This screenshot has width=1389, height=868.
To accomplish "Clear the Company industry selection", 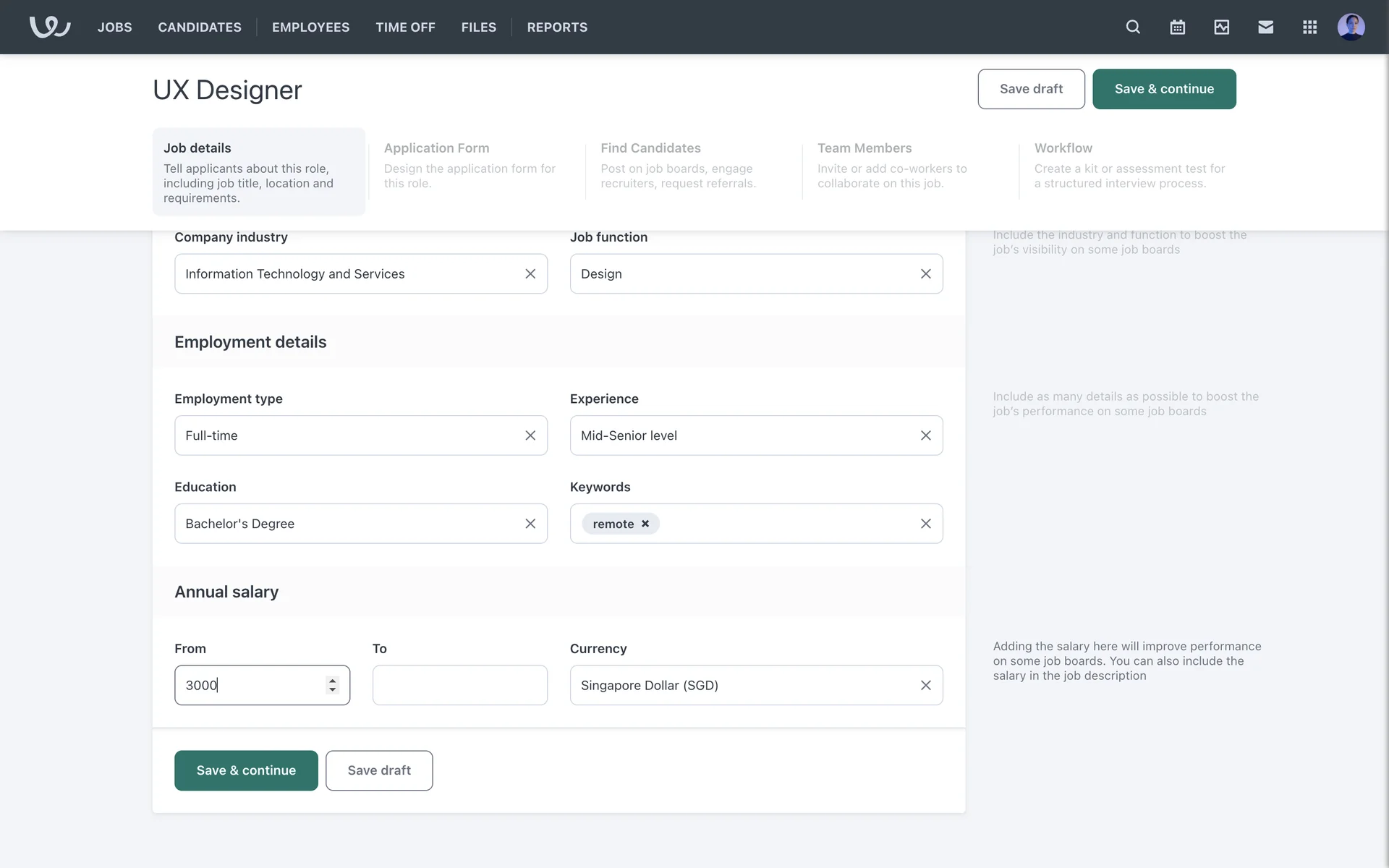I will (530, 274).
